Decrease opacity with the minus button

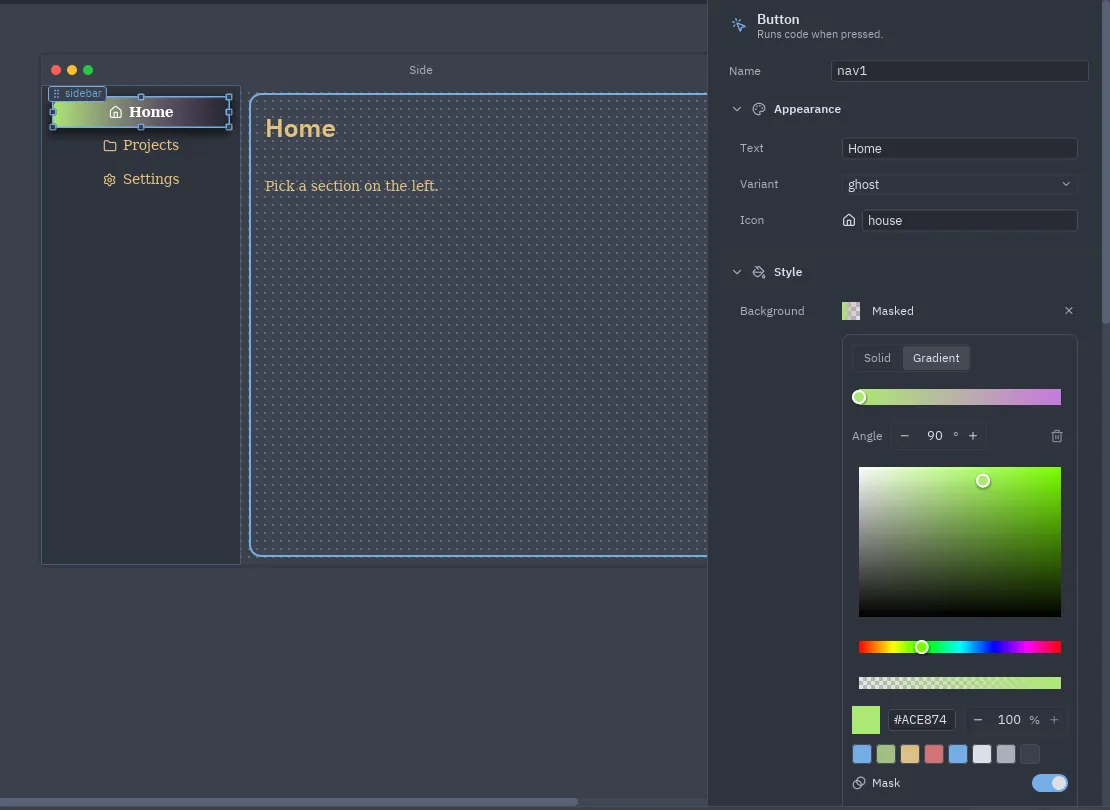[x=978, y=720]
